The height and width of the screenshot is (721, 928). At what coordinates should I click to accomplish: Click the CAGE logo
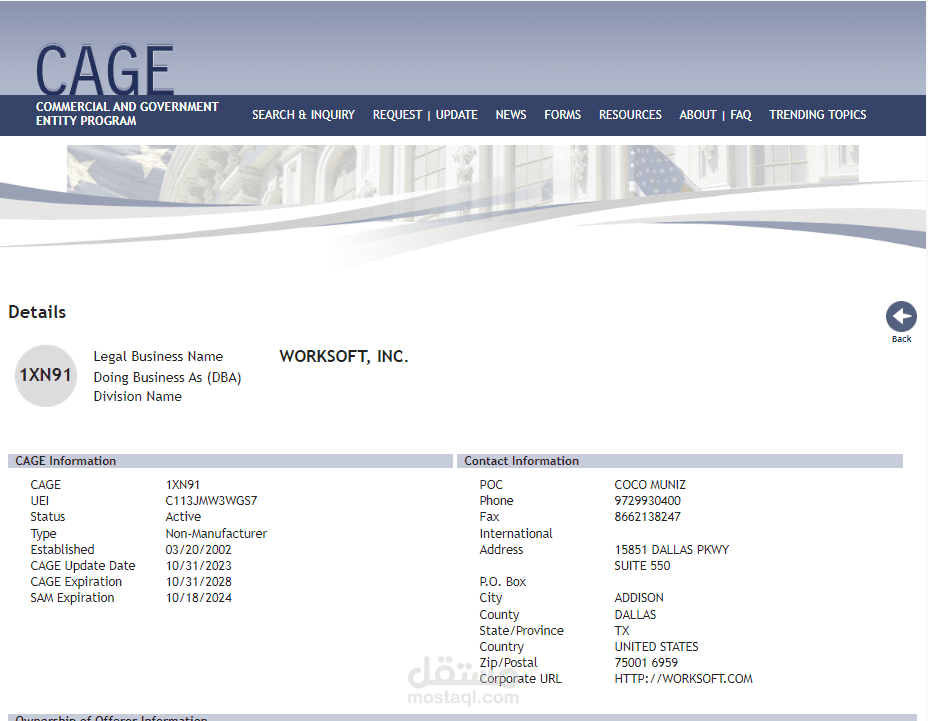pos(105,70)
